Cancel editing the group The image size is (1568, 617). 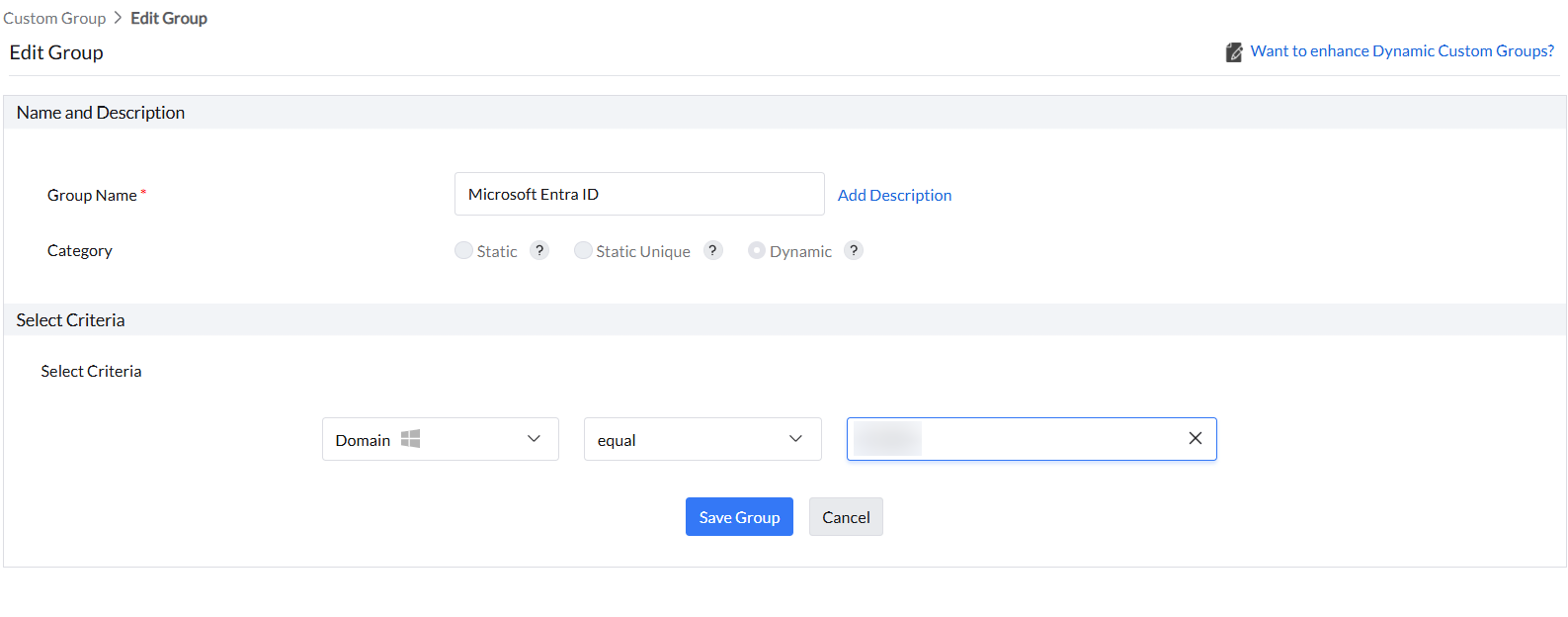click(846, 517)
